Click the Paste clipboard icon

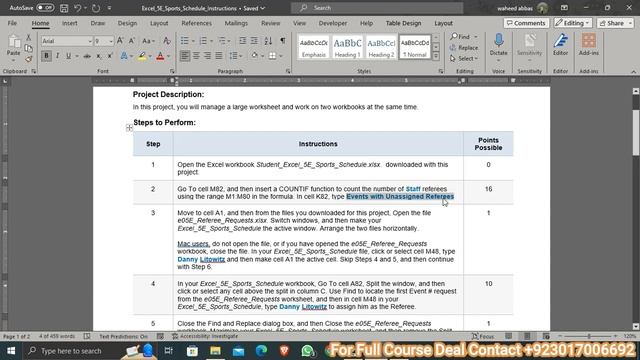coord(13,42)
